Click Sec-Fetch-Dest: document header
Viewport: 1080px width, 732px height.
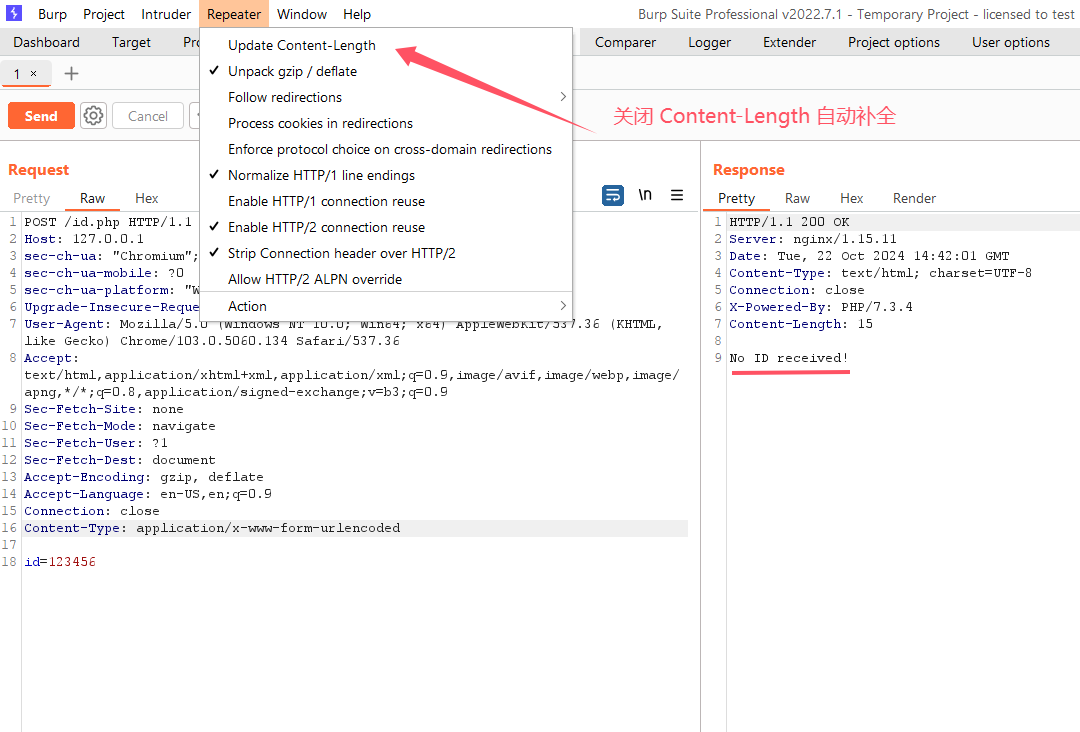(120, 460)
